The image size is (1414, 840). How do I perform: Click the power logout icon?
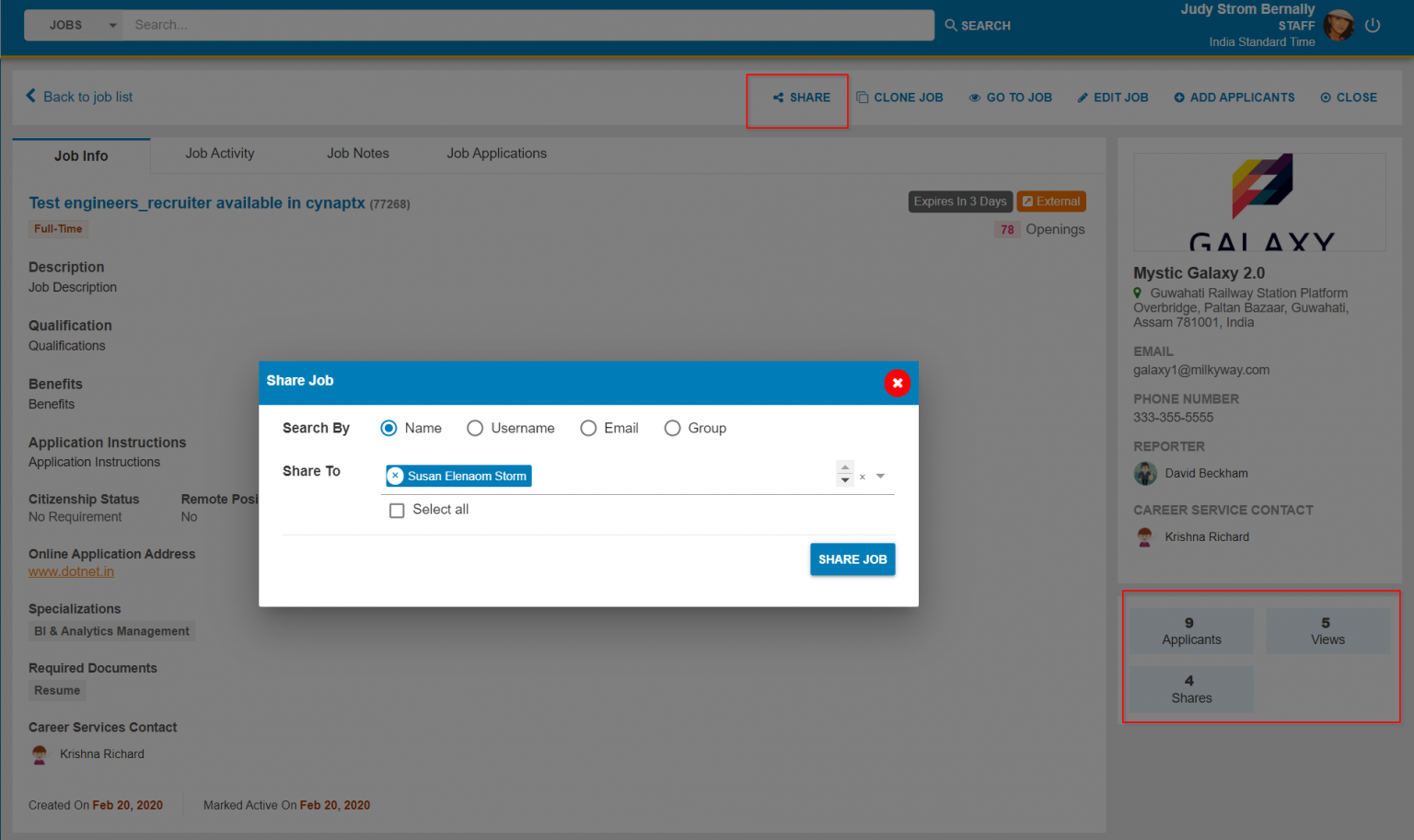[x=1373, y=26]
